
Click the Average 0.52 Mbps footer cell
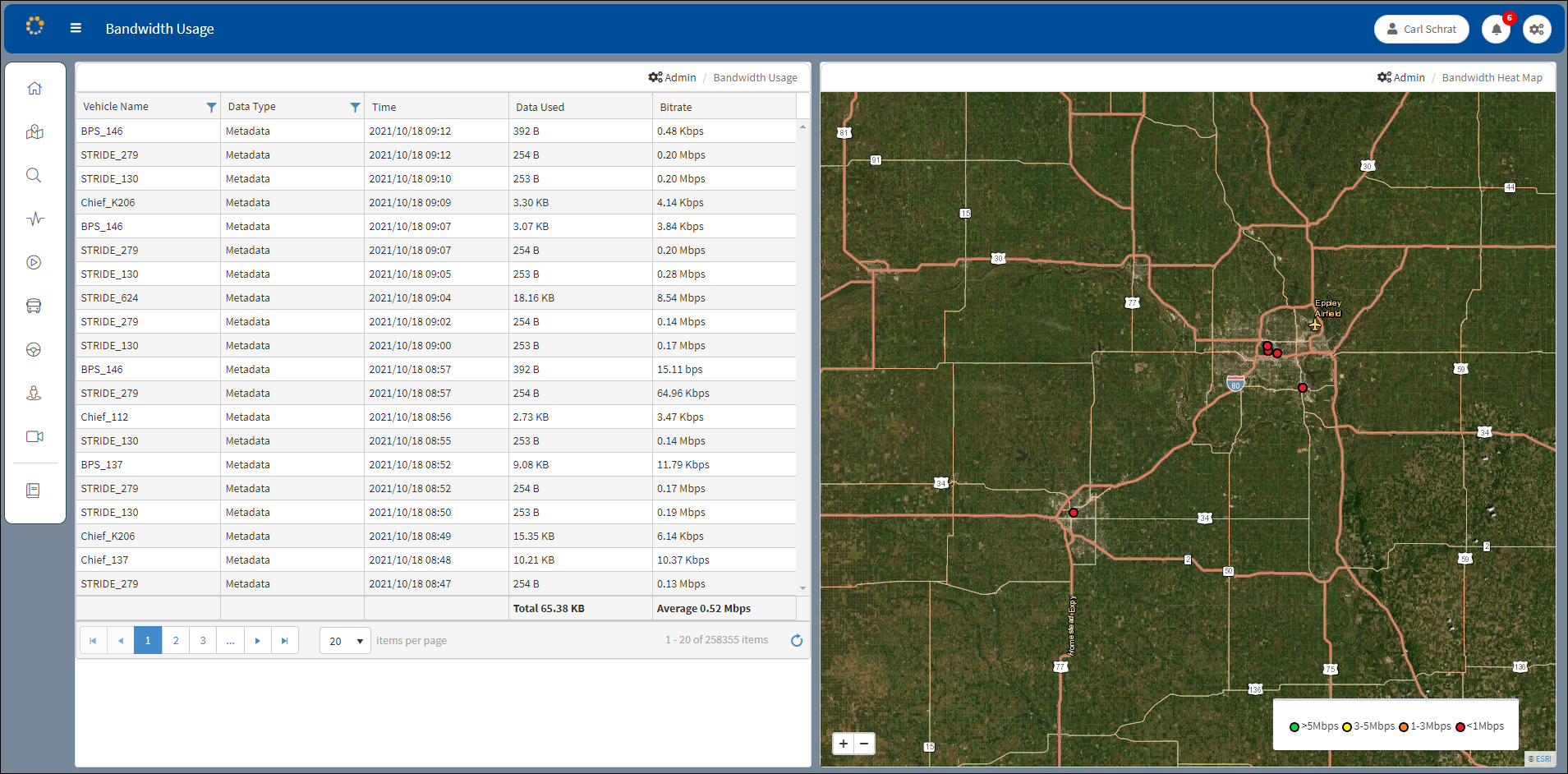tap(724, 608)
